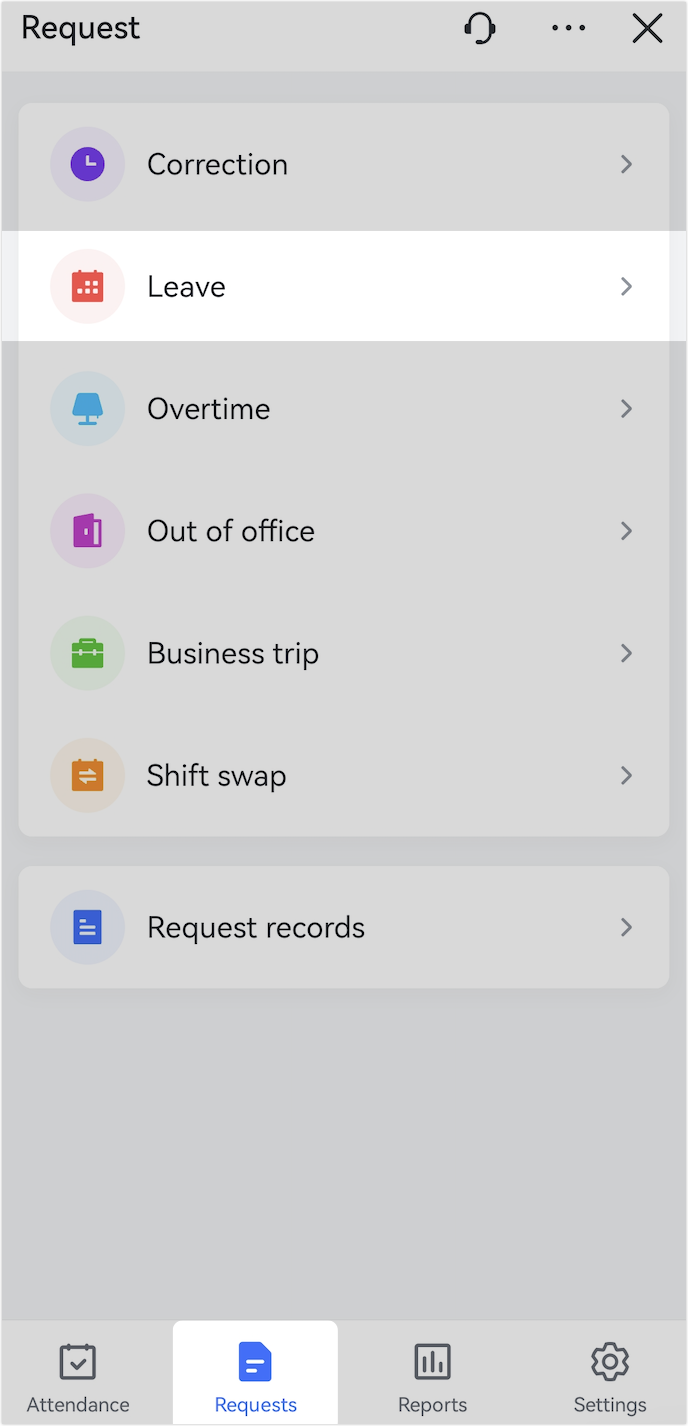Tap the Business trip briefcase icon
The width and height of the screenshot is (688, 1426).
(x=87, y=653)
